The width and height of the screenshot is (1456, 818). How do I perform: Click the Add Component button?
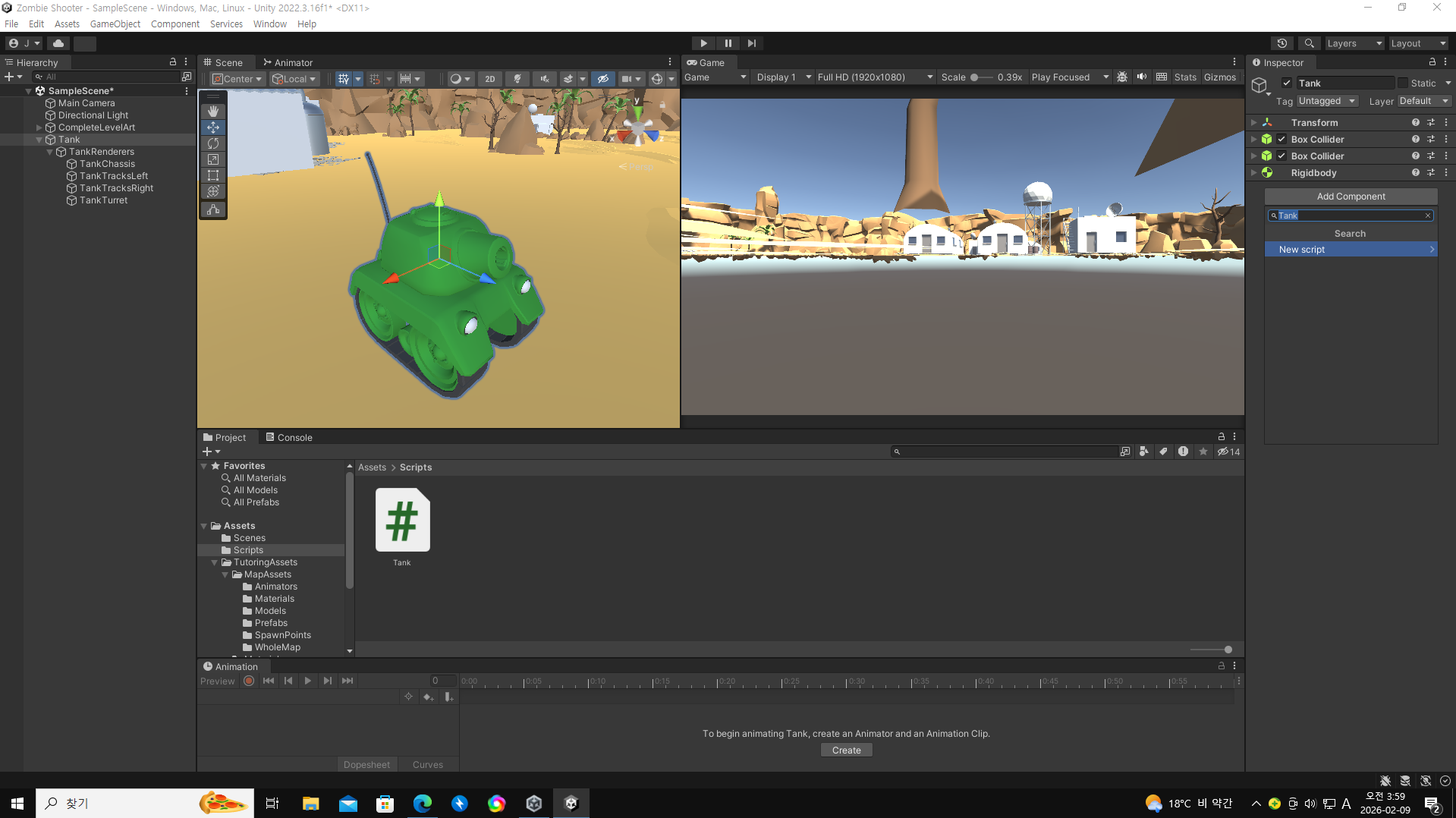point(1351,196)
